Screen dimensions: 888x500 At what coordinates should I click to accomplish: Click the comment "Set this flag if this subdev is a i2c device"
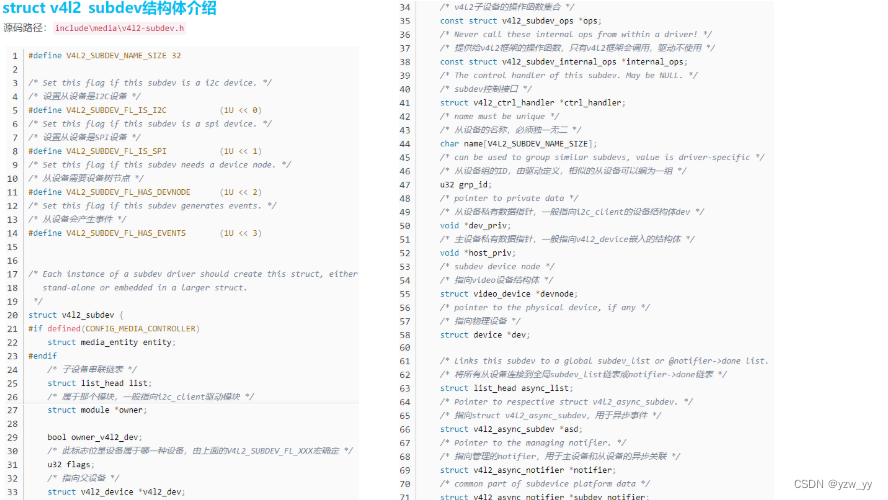point(150,83)
